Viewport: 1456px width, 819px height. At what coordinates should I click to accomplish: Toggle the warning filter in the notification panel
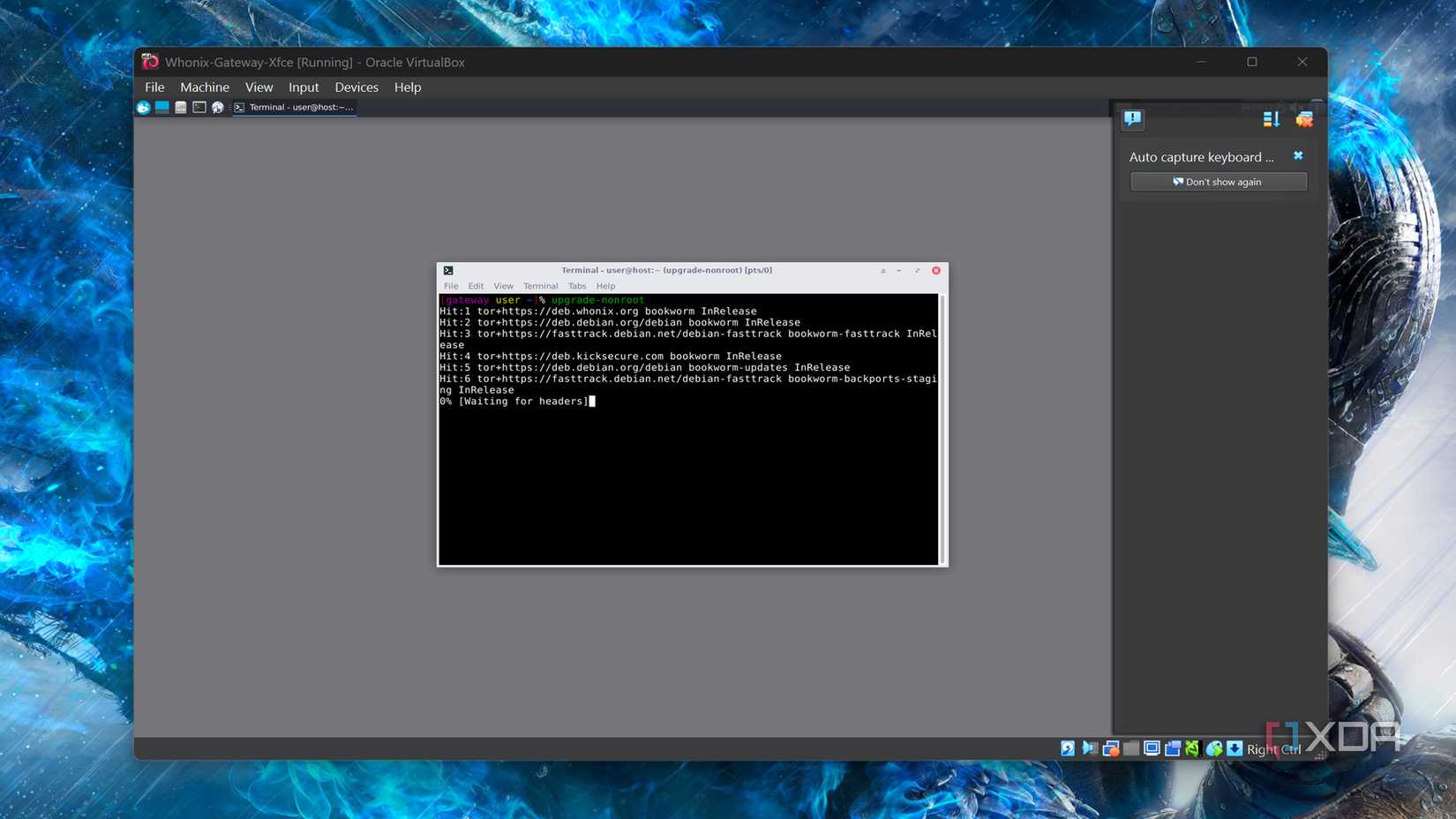pos(1132,118)
